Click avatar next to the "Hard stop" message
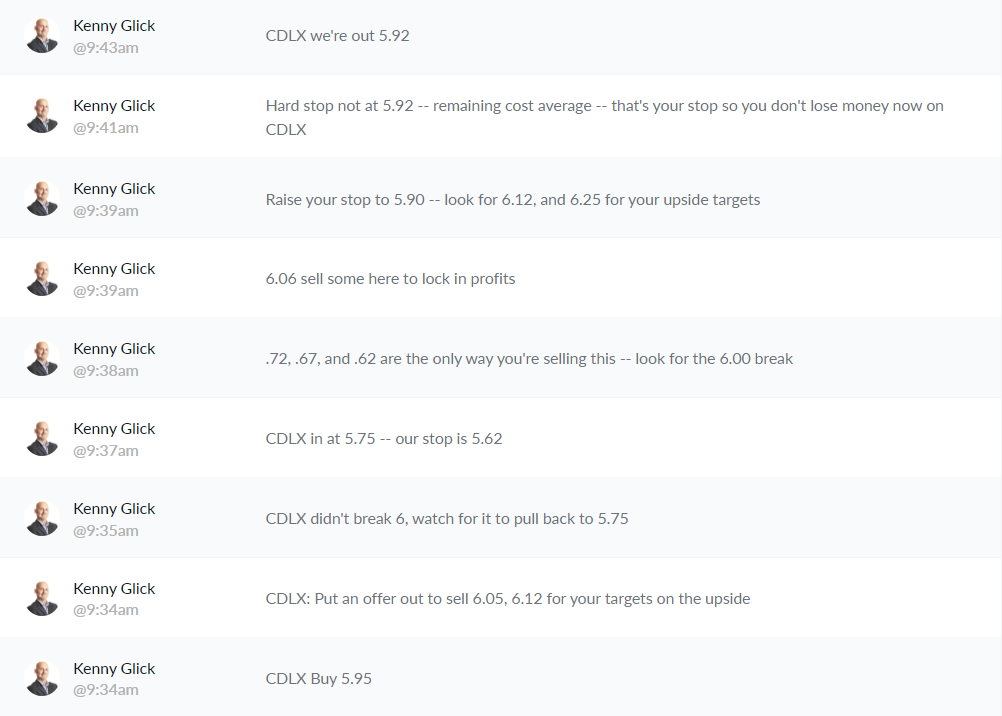Screen dimensions: 1002x716 tap(42, 116)
